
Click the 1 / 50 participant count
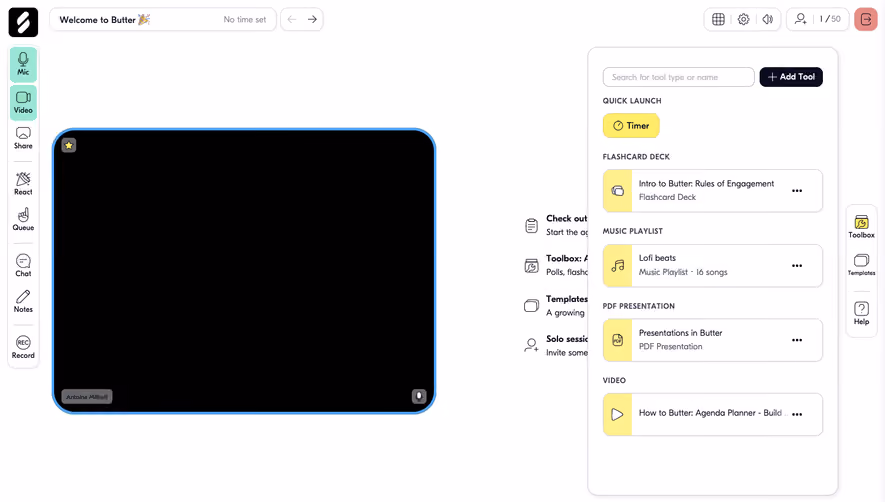tap(830, 19)
